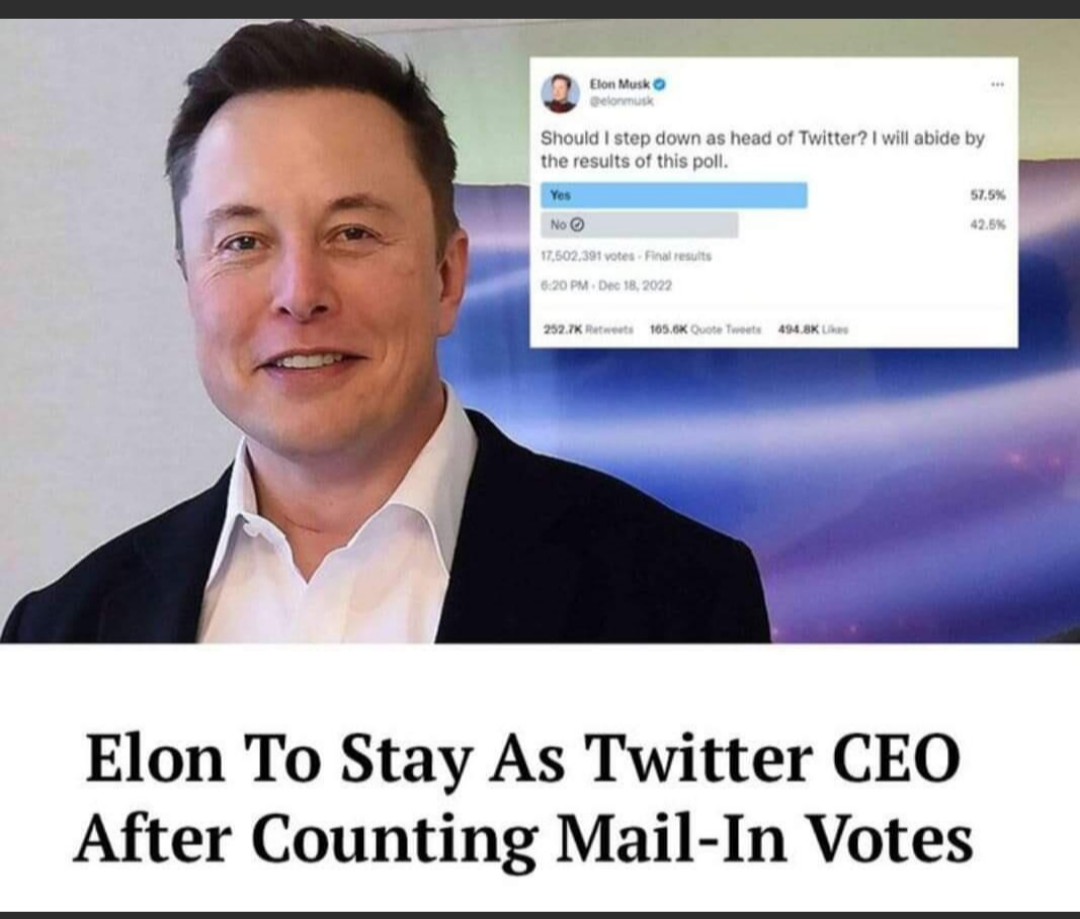1080x919 pixels.
Task: Click the tweet author's profile avatar
Action: point(560,93)
